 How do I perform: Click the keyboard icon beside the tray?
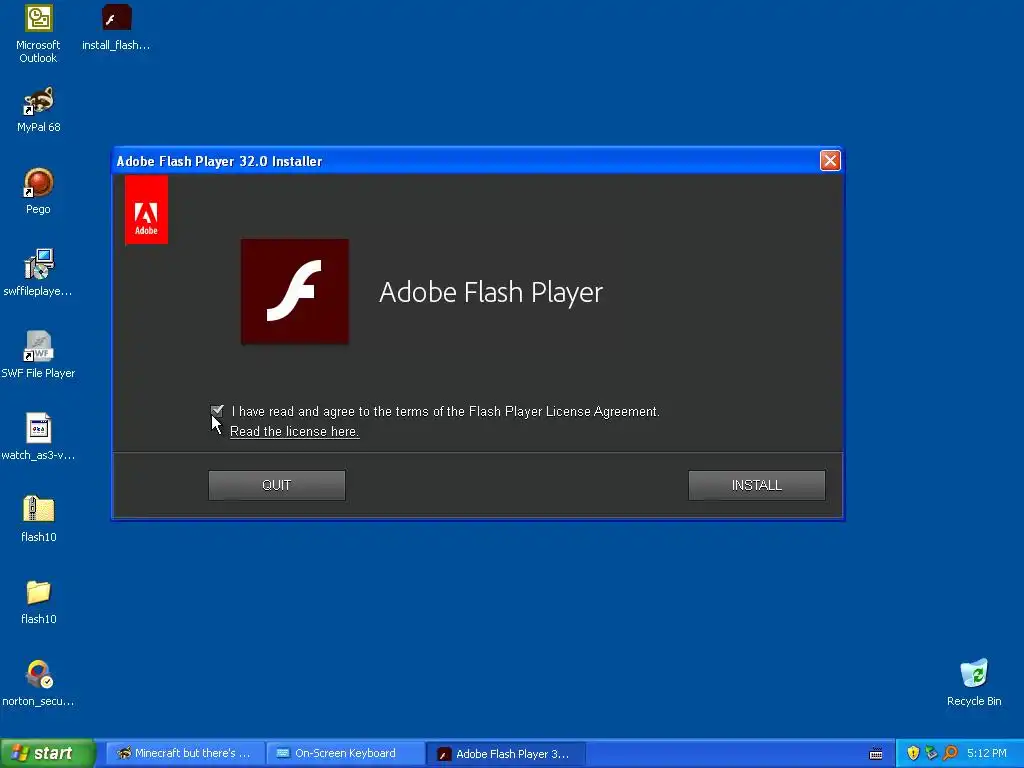[876, 754]
